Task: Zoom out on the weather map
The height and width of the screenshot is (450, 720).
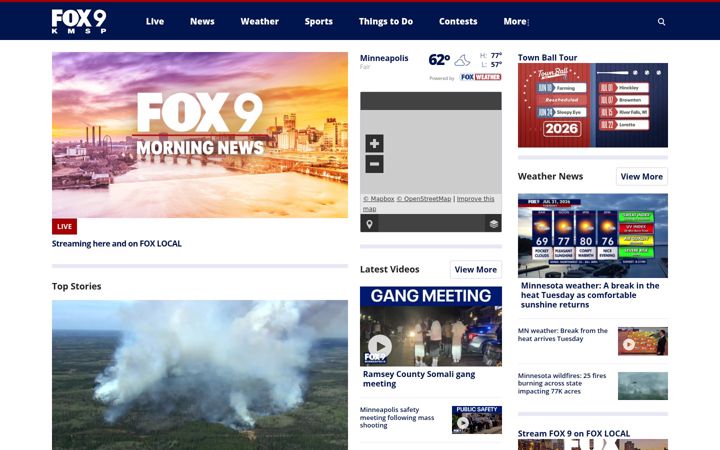Action: 374,164
